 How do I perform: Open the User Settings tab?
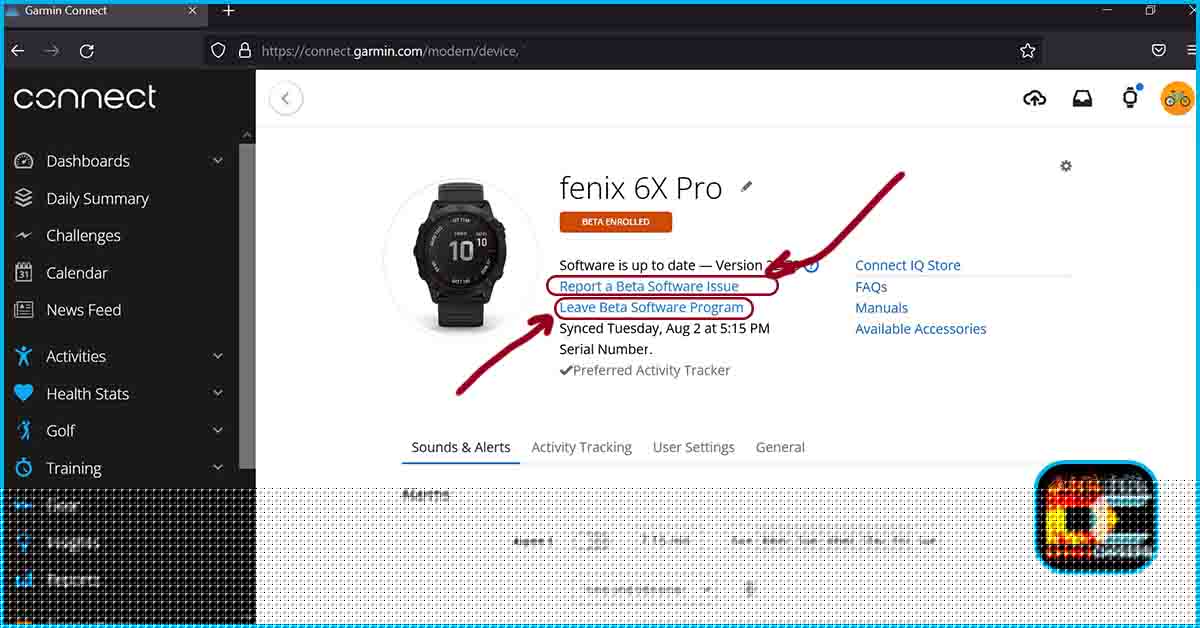tap(693, 447)
